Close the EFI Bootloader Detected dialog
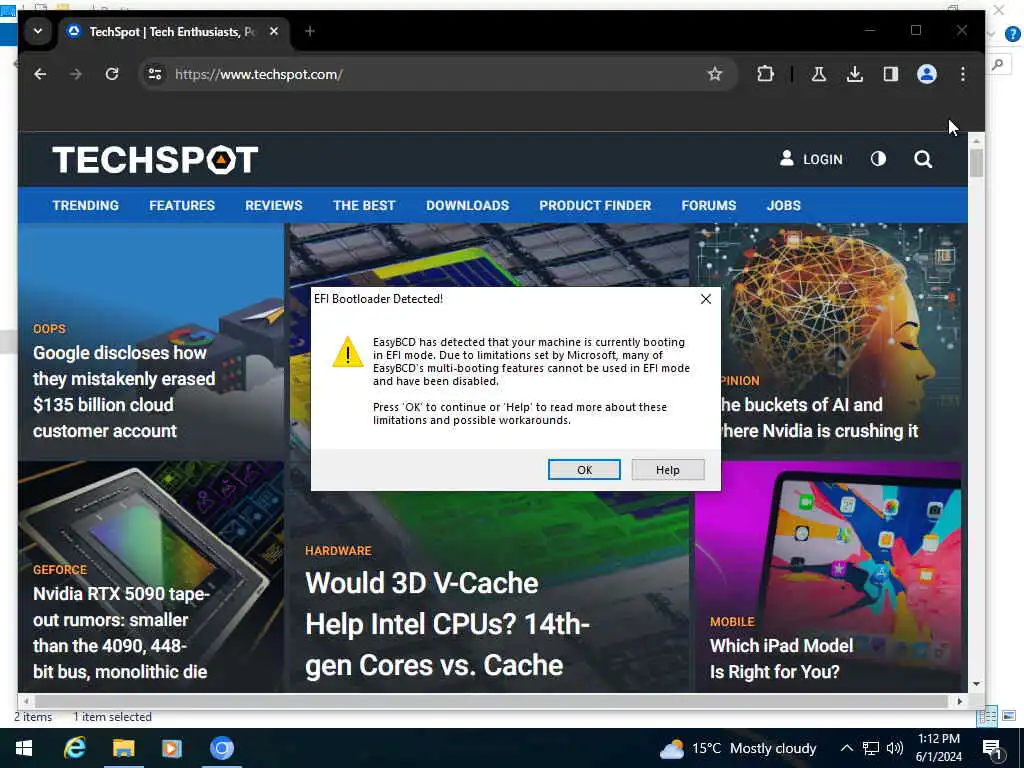The height and width of the screenshot is (768, 1024). (705, 299)
